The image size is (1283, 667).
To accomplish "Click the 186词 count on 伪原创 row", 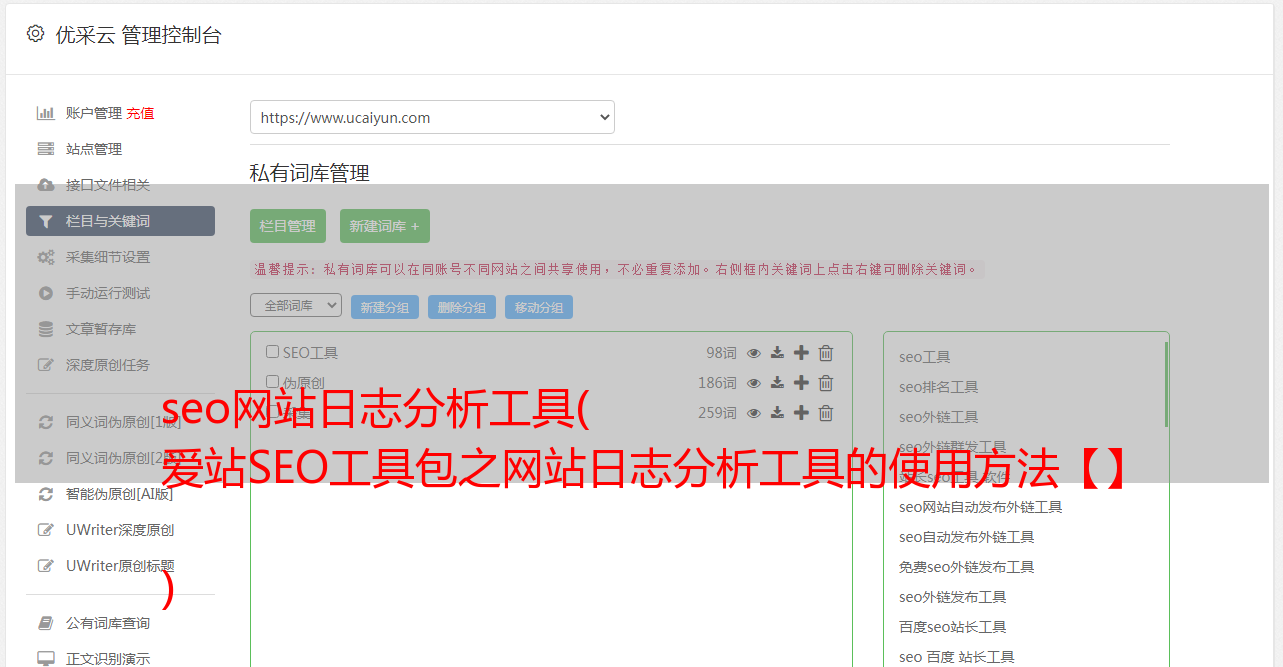I will click(717, 383).
